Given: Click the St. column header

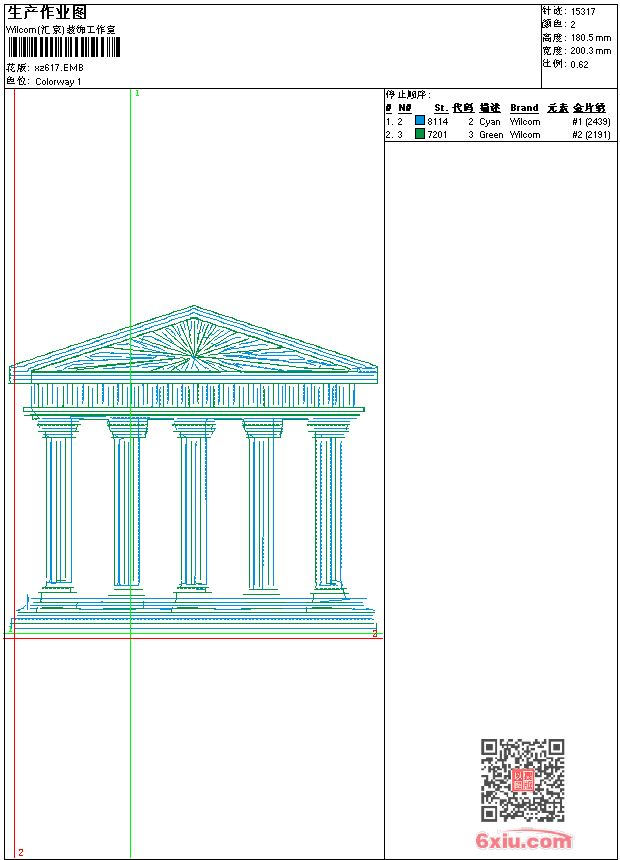Looking at the screenshot, I should 440,108.
